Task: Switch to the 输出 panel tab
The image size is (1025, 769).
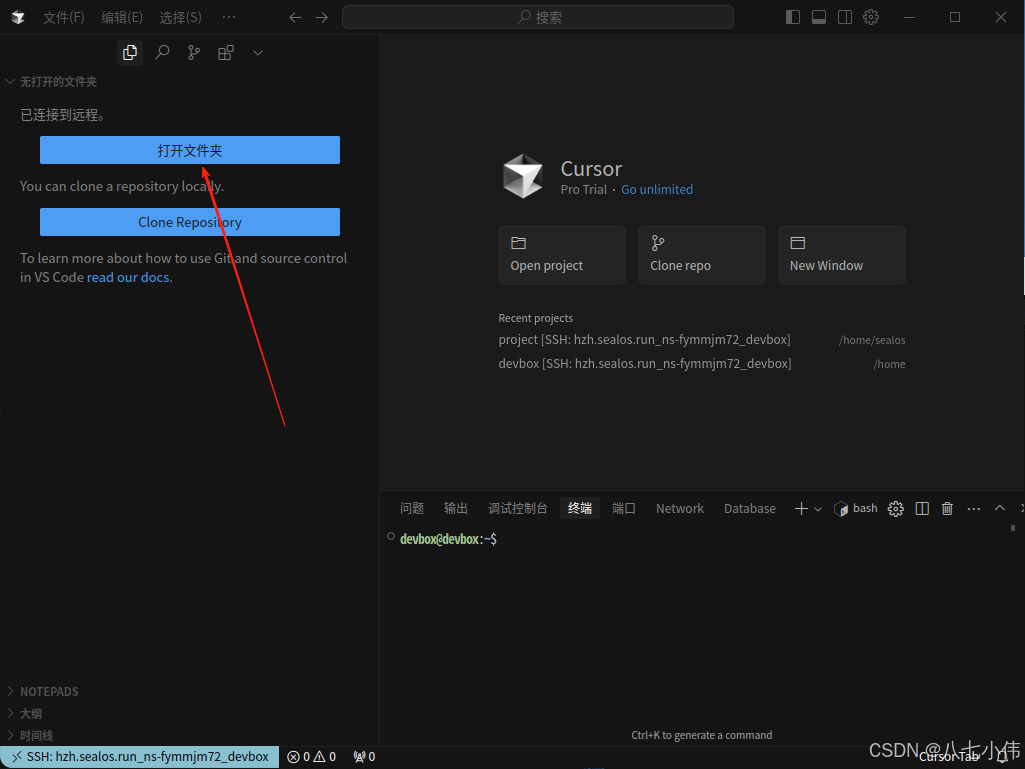Action: (456, 509)
